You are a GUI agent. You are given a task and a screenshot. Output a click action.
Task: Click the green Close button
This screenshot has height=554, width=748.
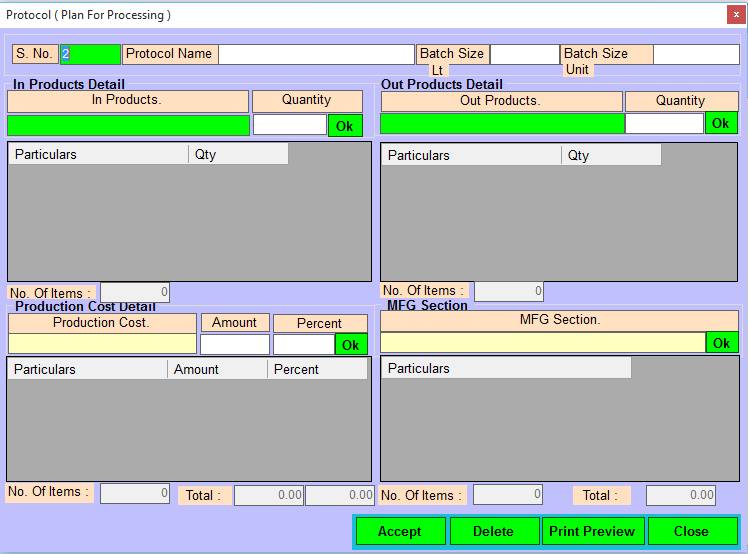pyautogui.click(x=691, y=531)
